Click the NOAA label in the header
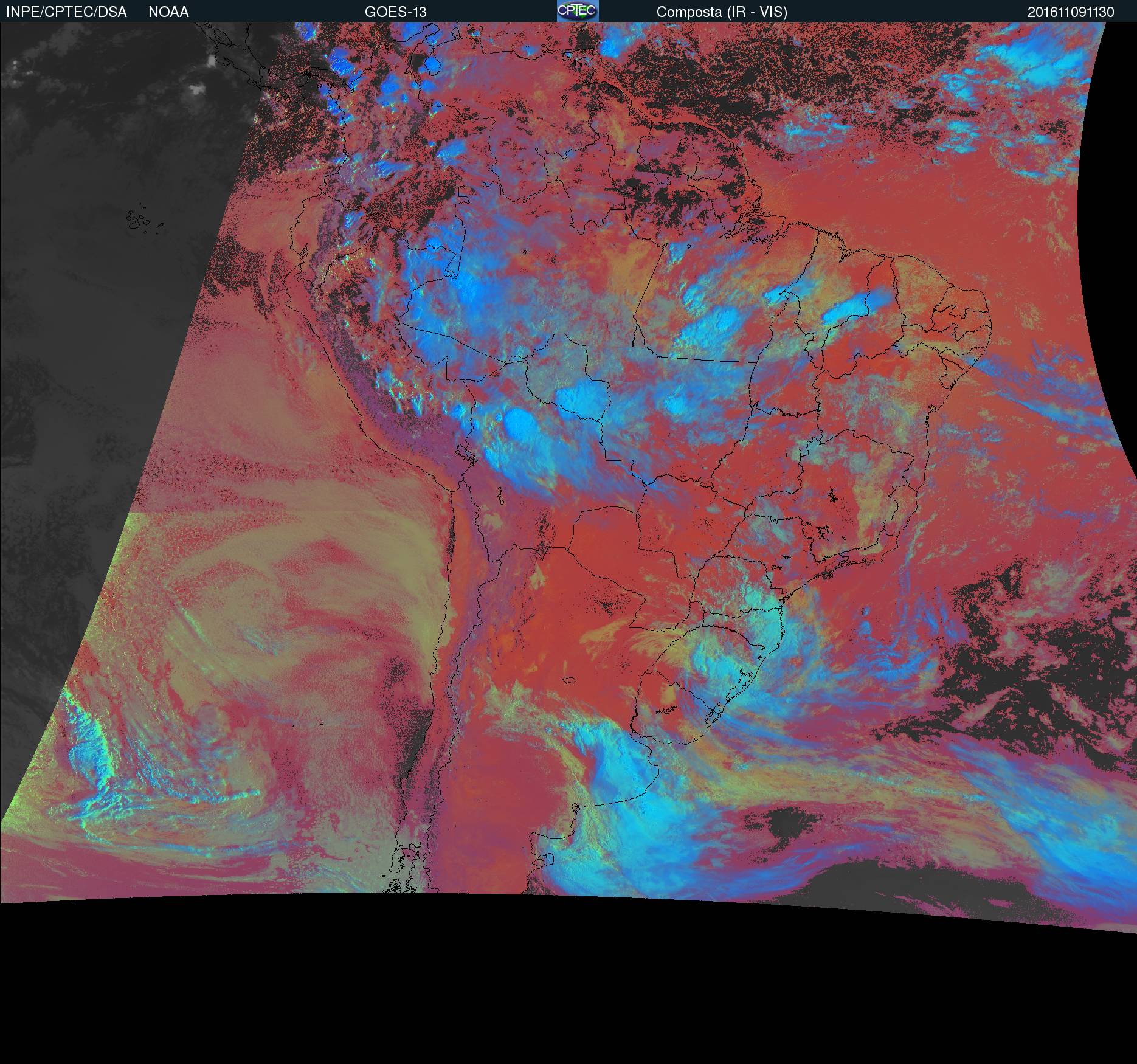The width and height of the screenshot is (1137, 1064). click(168, 12)
